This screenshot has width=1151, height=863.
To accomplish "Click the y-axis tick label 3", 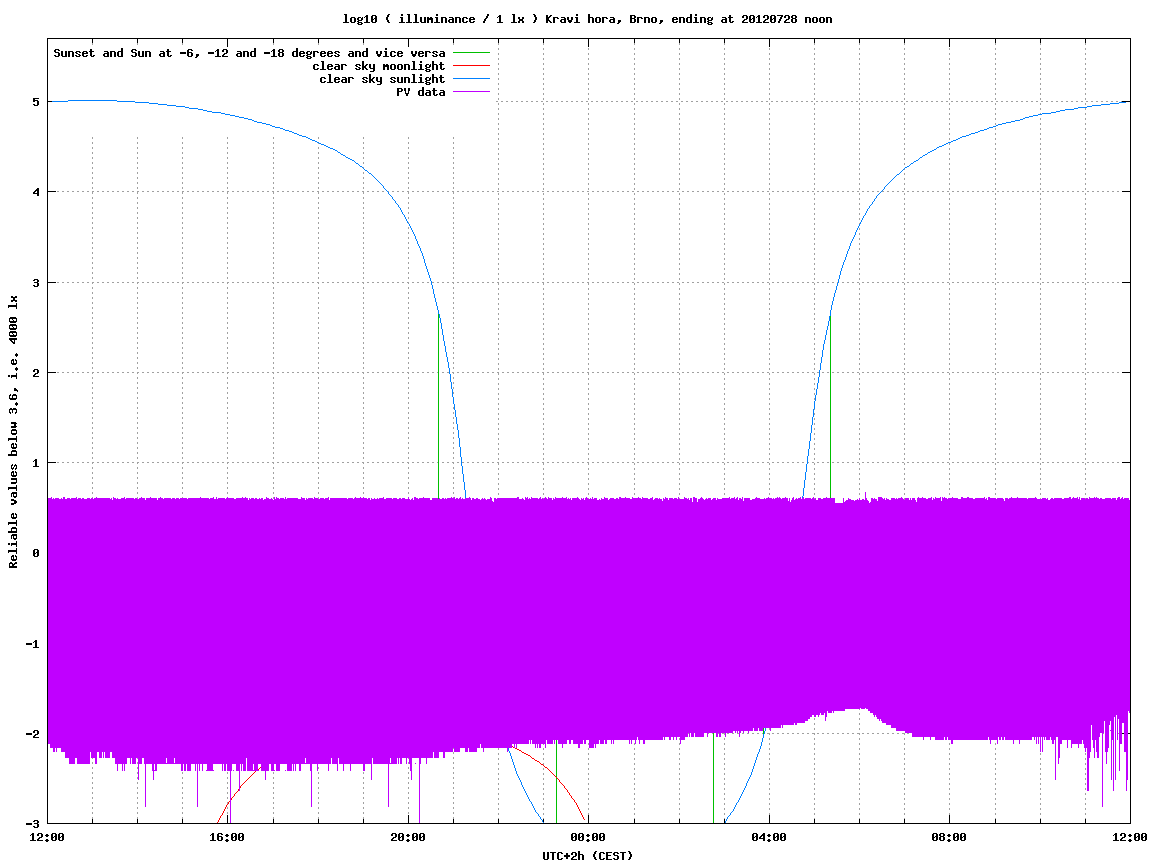I will point(35,283).
